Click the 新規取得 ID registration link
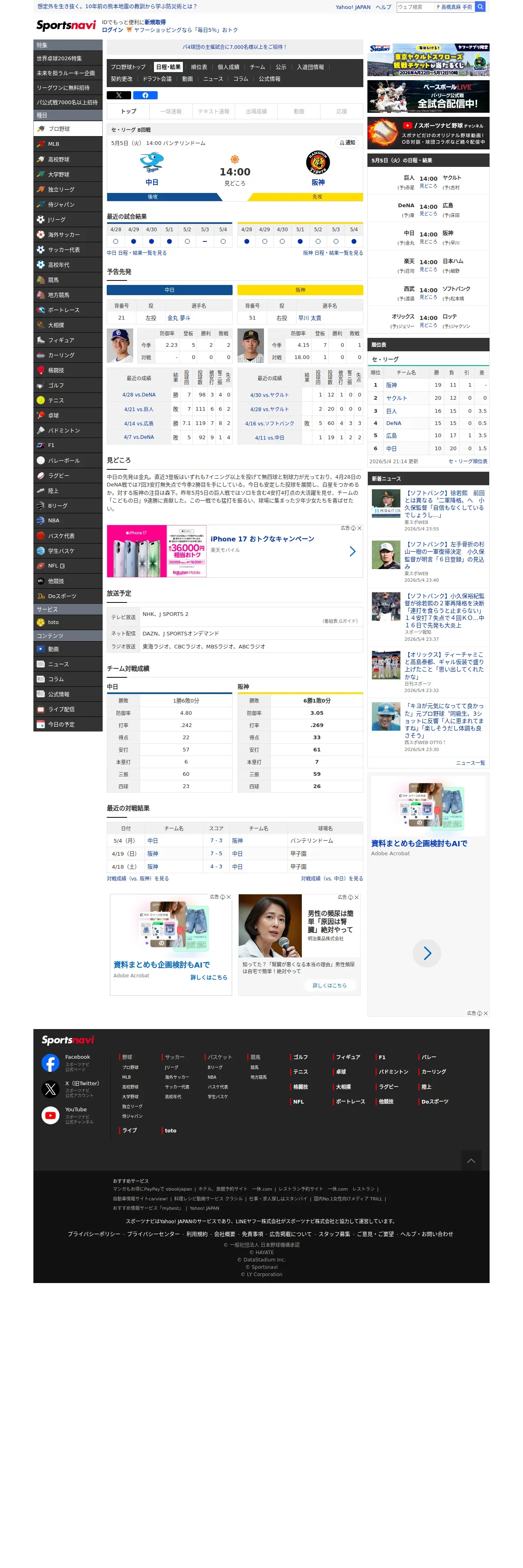523x1568 pixels. click(155, 22)
